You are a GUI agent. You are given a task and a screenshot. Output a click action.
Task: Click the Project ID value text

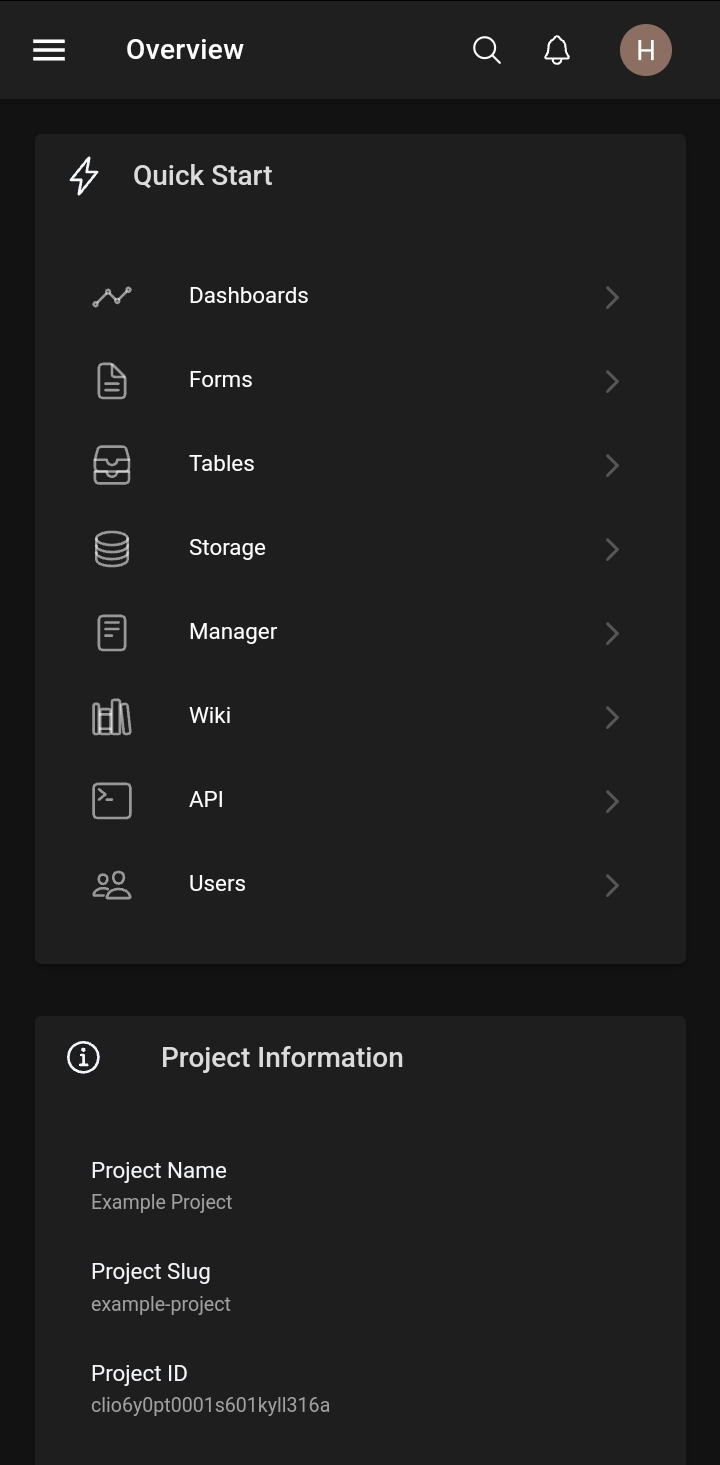tap(210, 1405)
